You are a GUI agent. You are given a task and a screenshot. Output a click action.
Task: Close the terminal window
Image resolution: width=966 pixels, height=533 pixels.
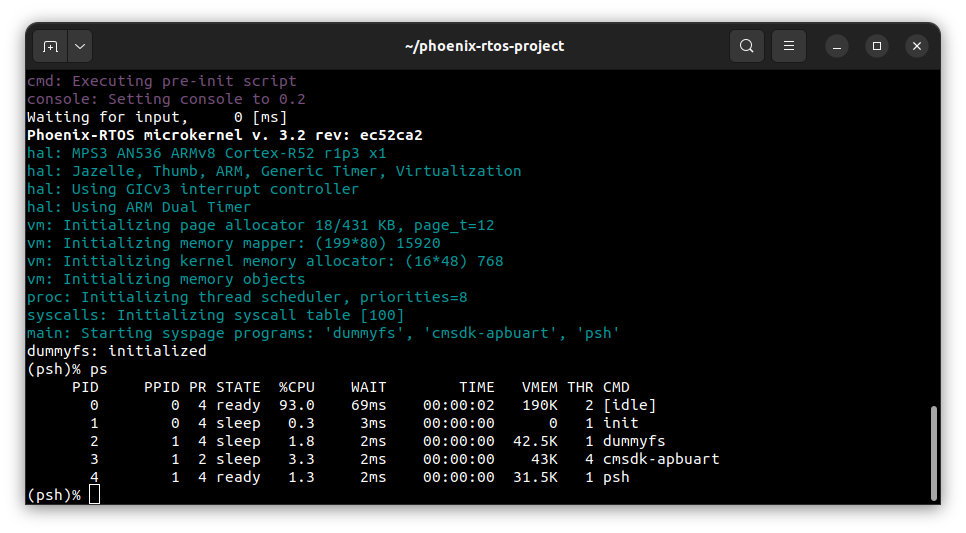pyautogui.click(x=917, y=46)
